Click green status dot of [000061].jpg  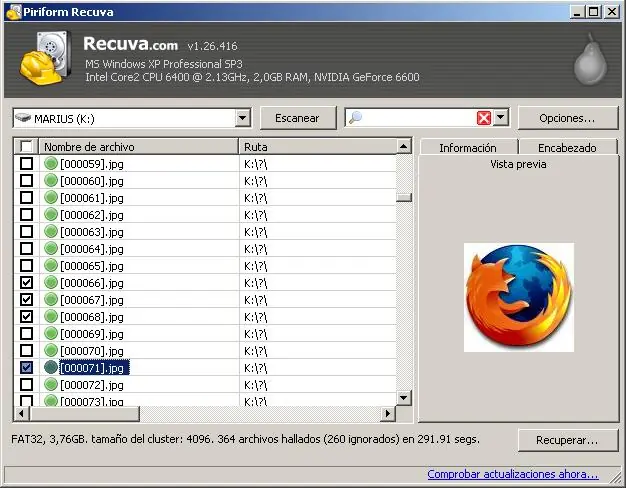[51, 197]
